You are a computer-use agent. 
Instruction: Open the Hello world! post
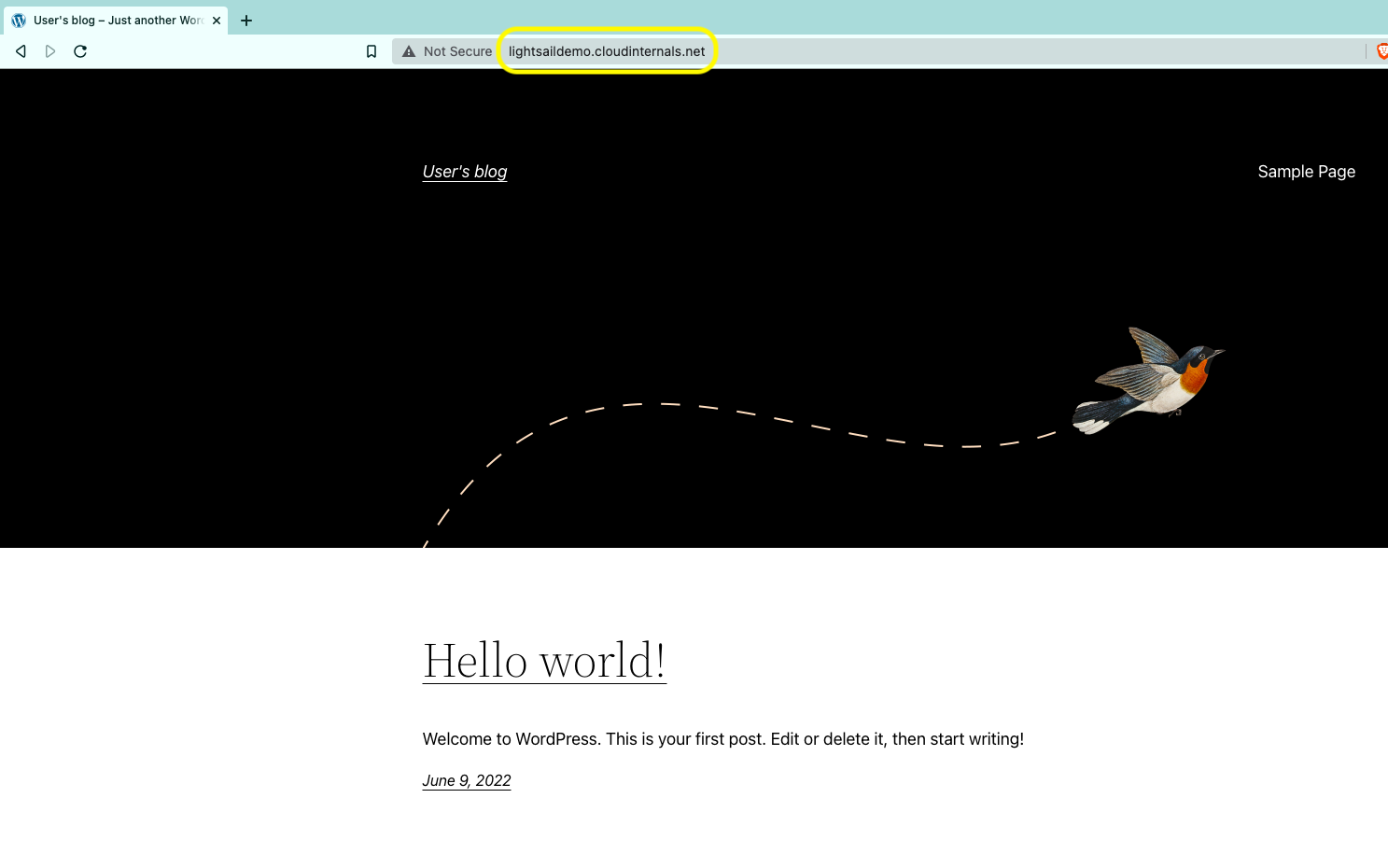544,660
